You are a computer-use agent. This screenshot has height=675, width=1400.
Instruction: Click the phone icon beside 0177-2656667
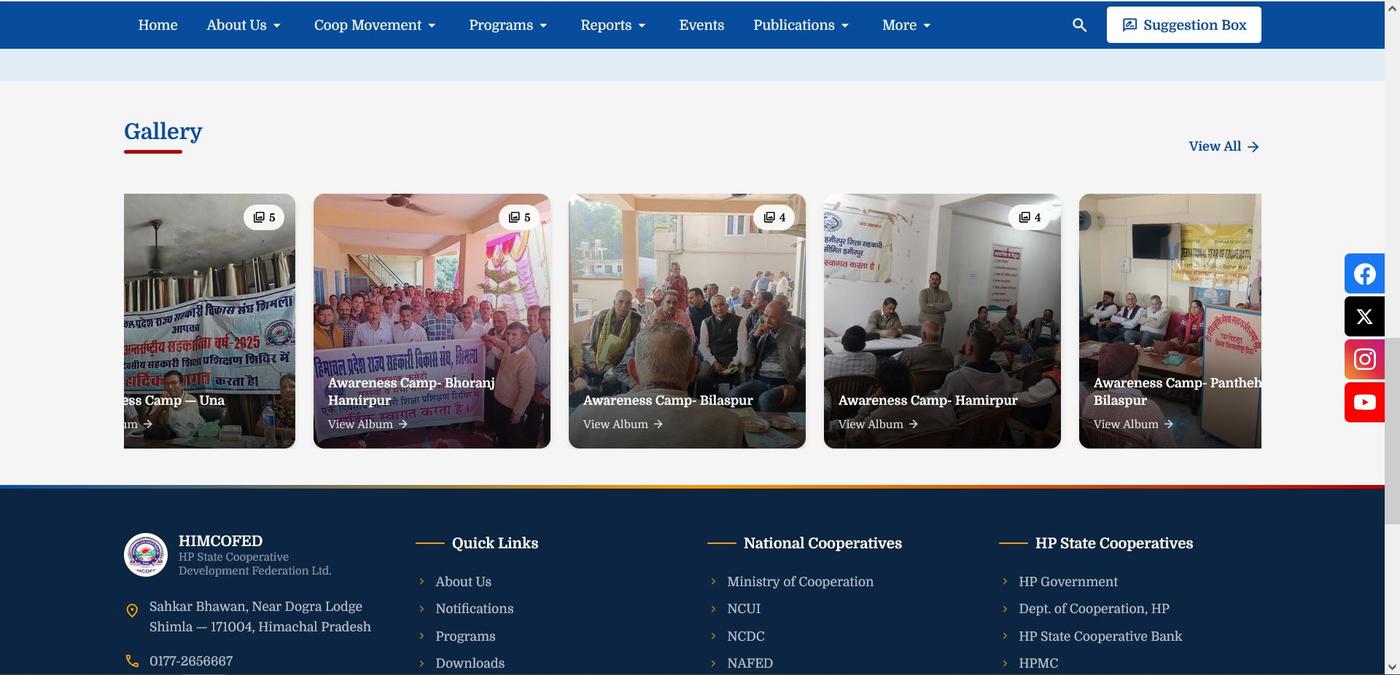(x=132, y=661)
